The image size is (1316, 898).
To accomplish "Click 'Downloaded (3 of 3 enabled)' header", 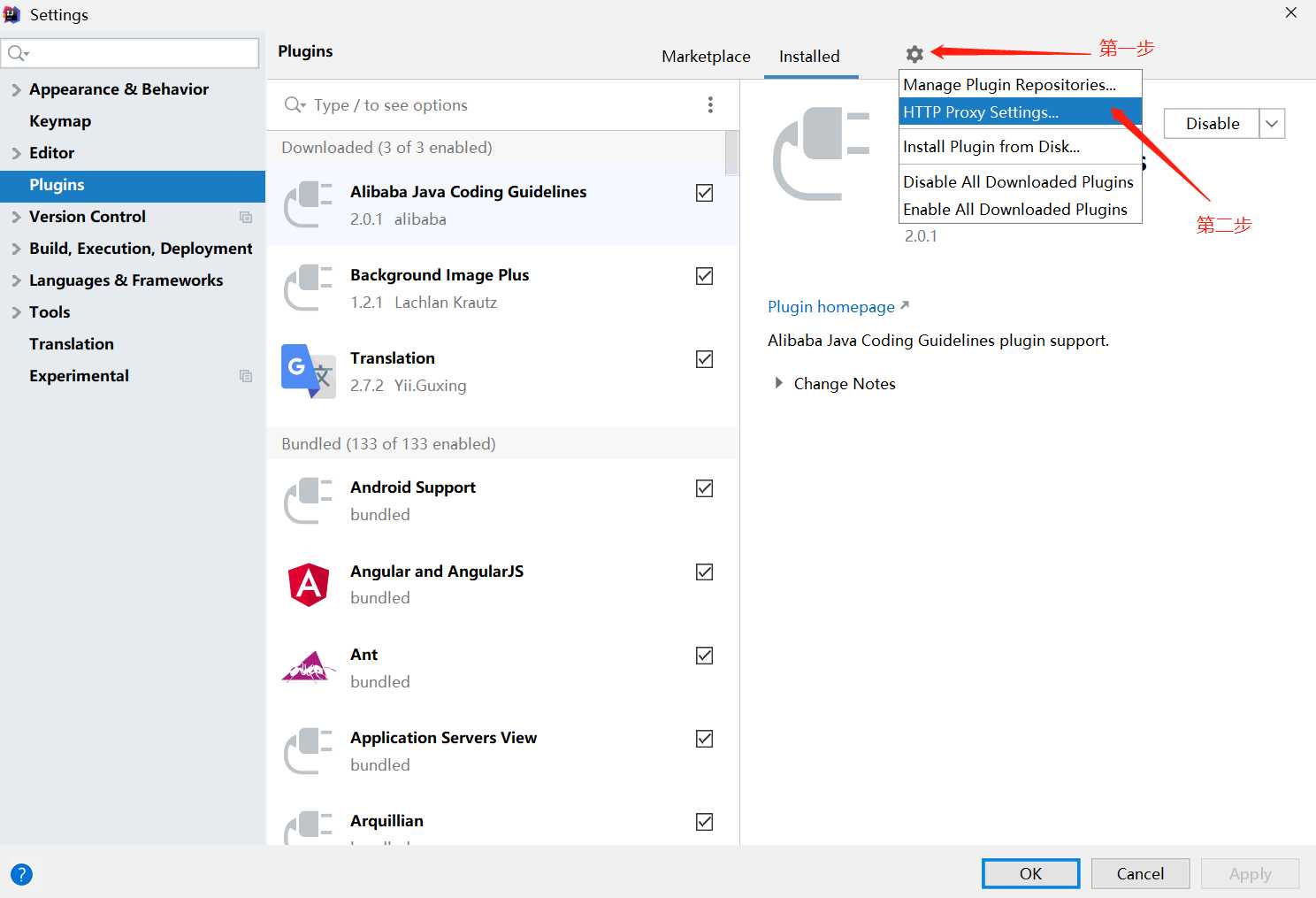I will (386, 148).
